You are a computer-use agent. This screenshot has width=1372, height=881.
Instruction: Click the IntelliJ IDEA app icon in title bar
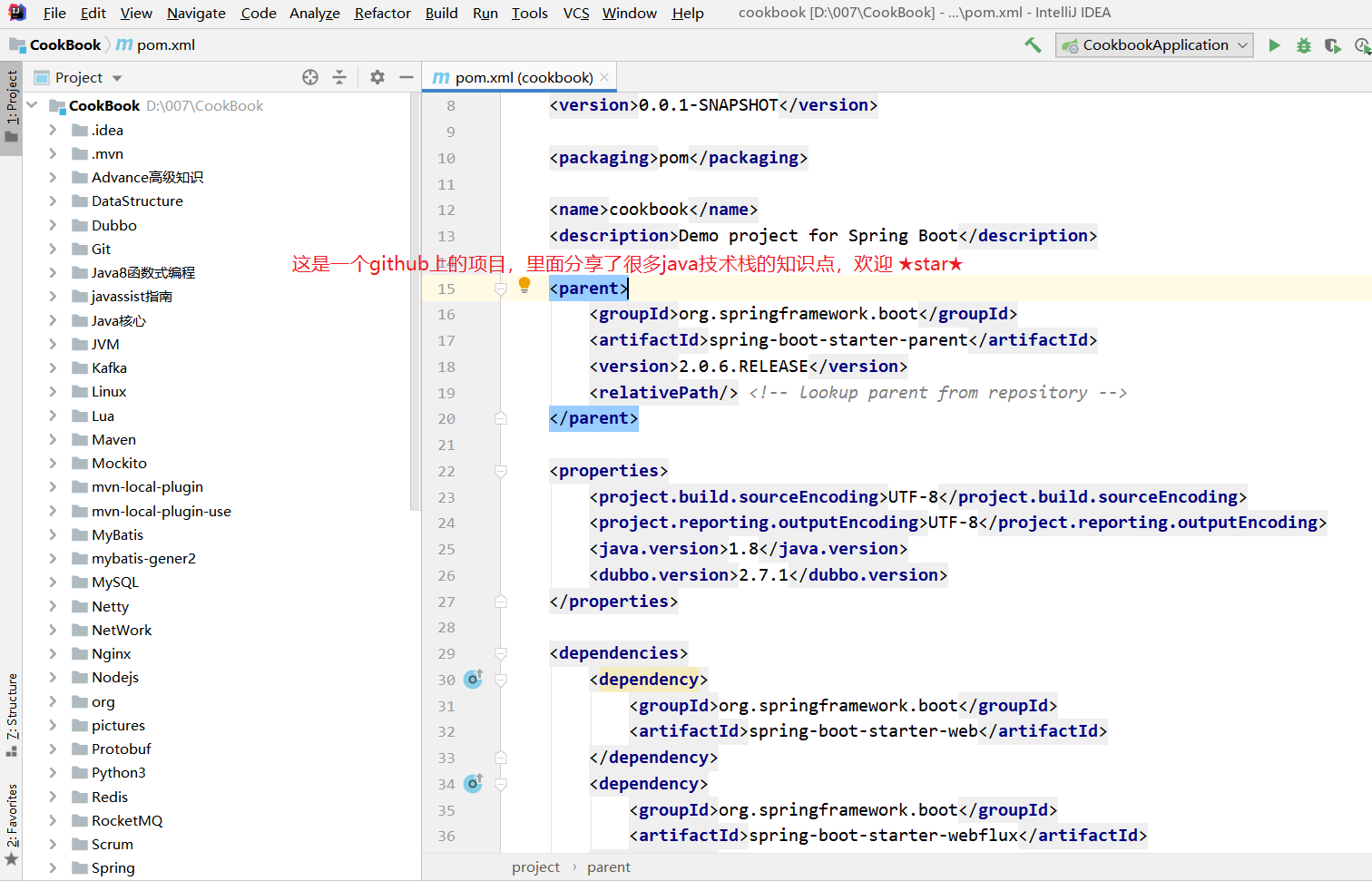pyautogui.click(x=17, y=13)
